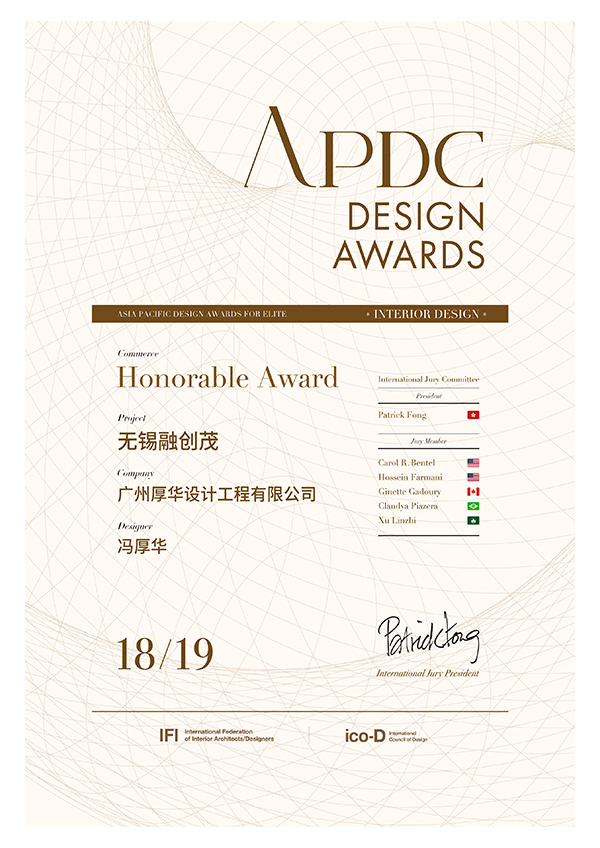Click company name '广州厚华设计工程有限公司'
The width and height of the screenshot is (600, 848).
coord(216,494)
